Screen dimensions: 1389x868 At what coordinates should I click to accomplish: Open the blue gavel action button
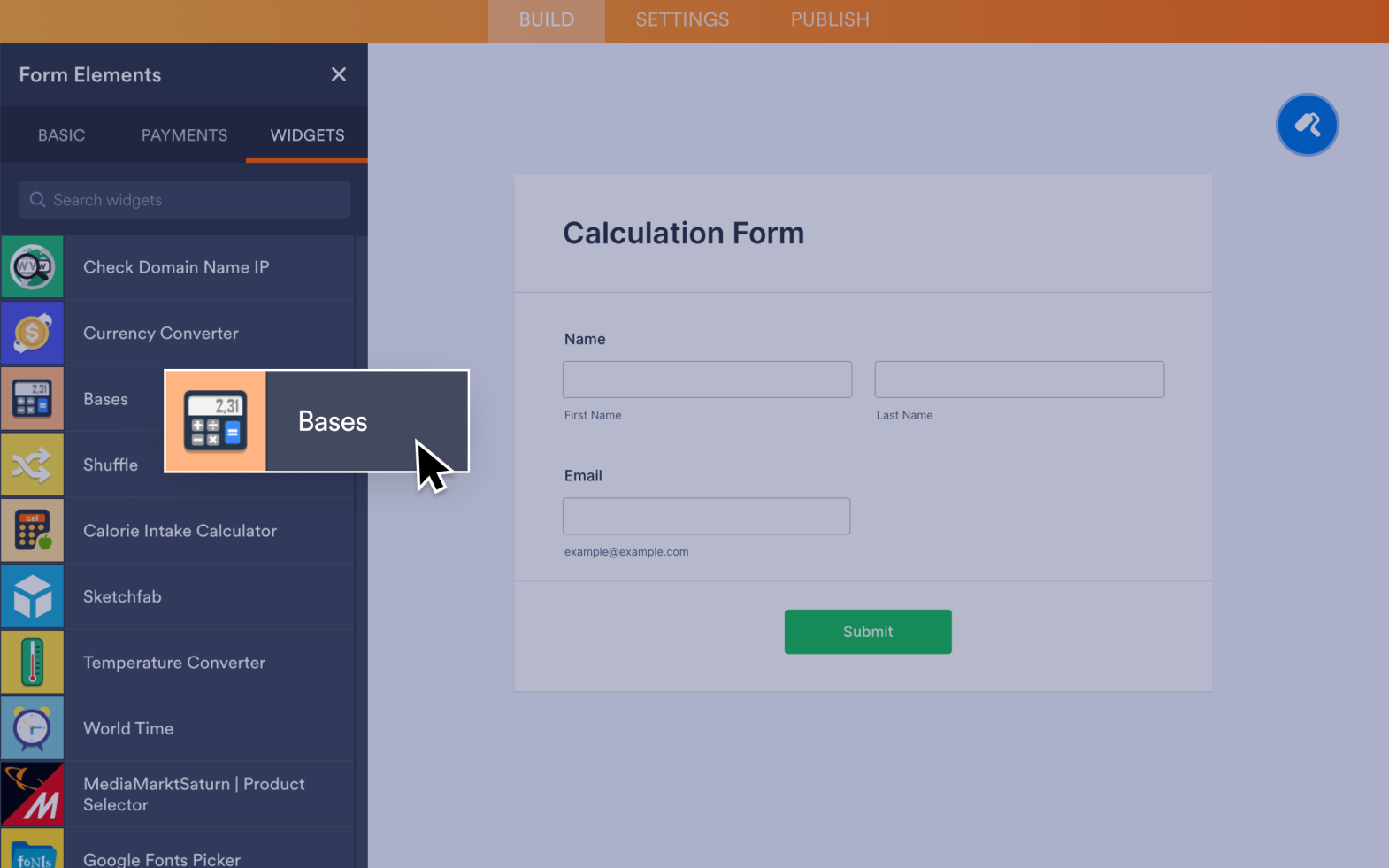pos(1307,125)
